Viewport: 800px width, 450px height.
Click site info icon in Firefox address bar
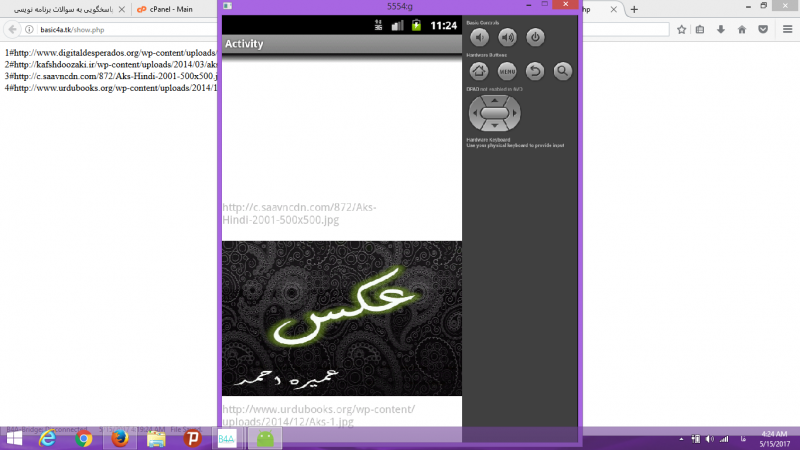coord(29,30)
